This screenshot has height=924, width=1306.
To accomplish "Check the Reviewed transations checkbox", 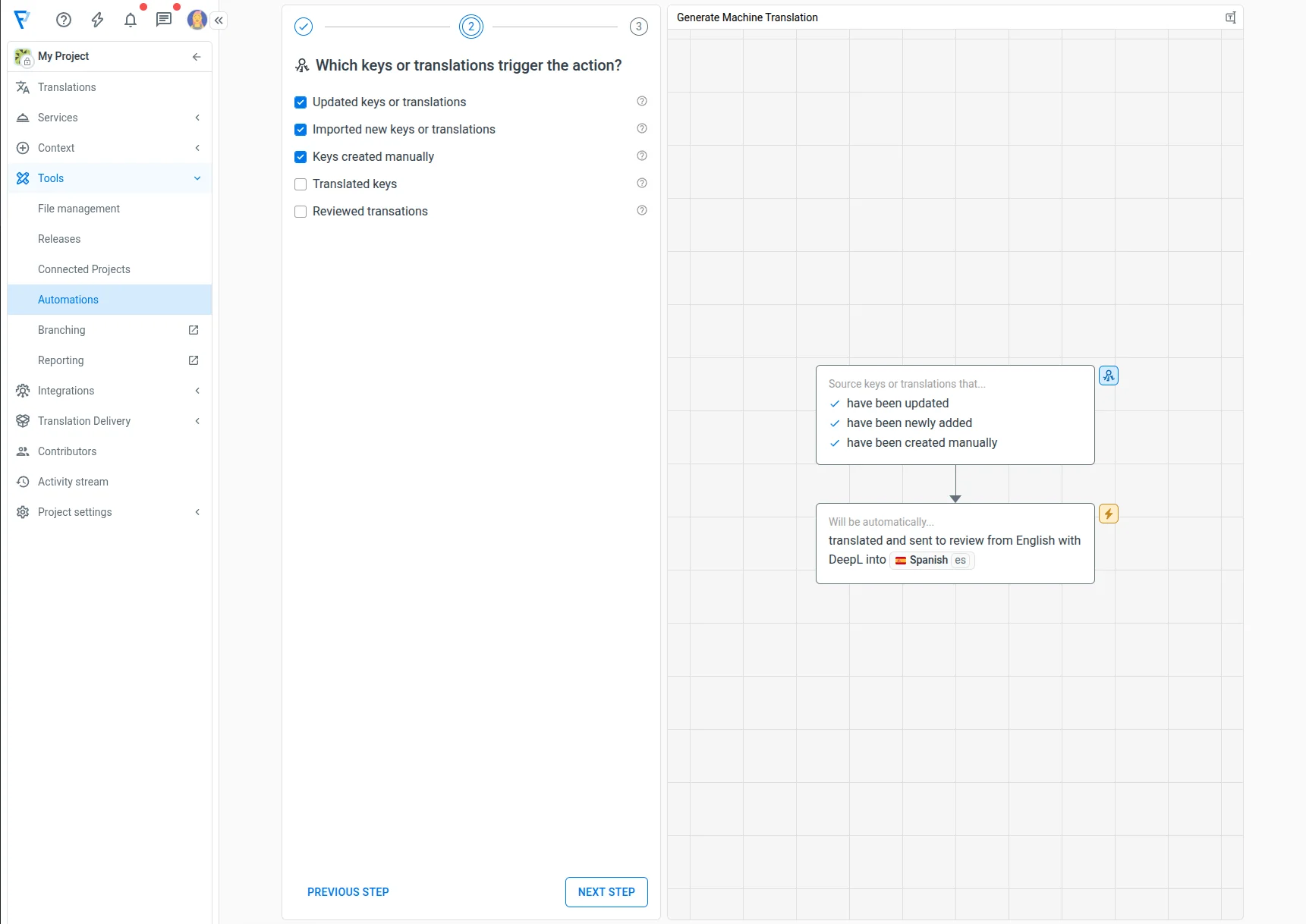I will (301, 212).
